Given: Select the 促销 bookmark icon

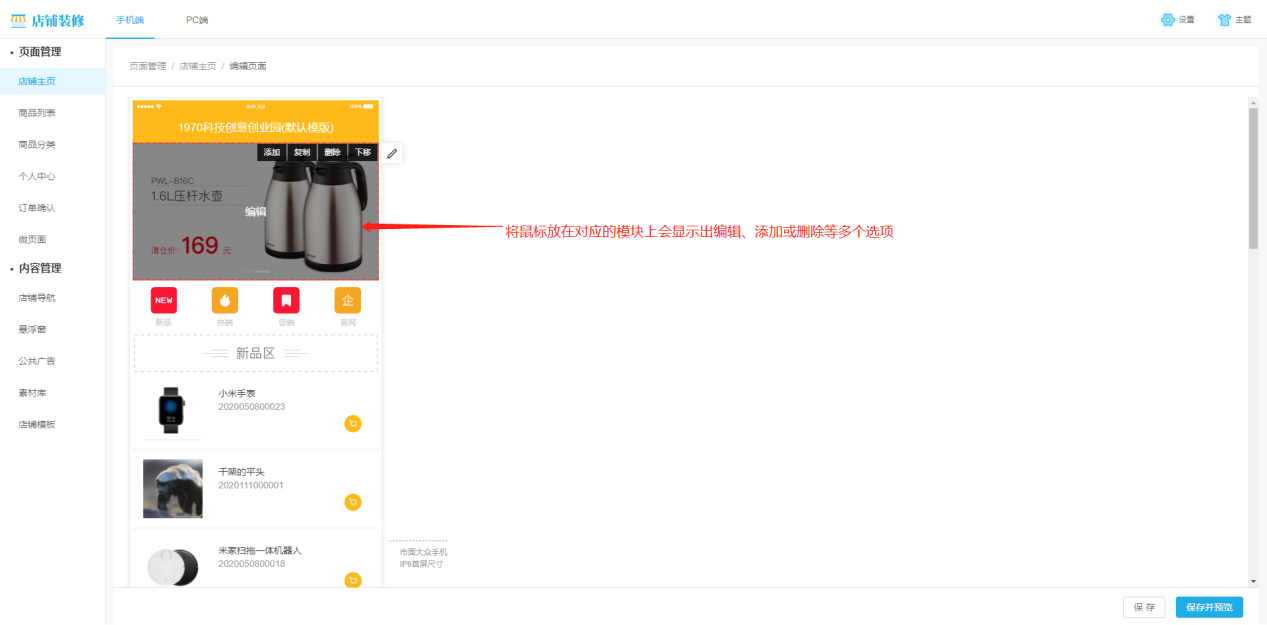Looking at the screenshot, I should tap(286, 299).
